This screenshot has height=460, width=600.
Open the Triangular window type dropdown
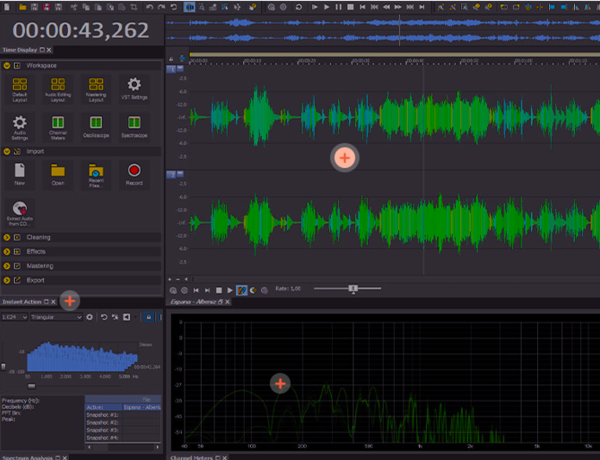pos(56,317)
